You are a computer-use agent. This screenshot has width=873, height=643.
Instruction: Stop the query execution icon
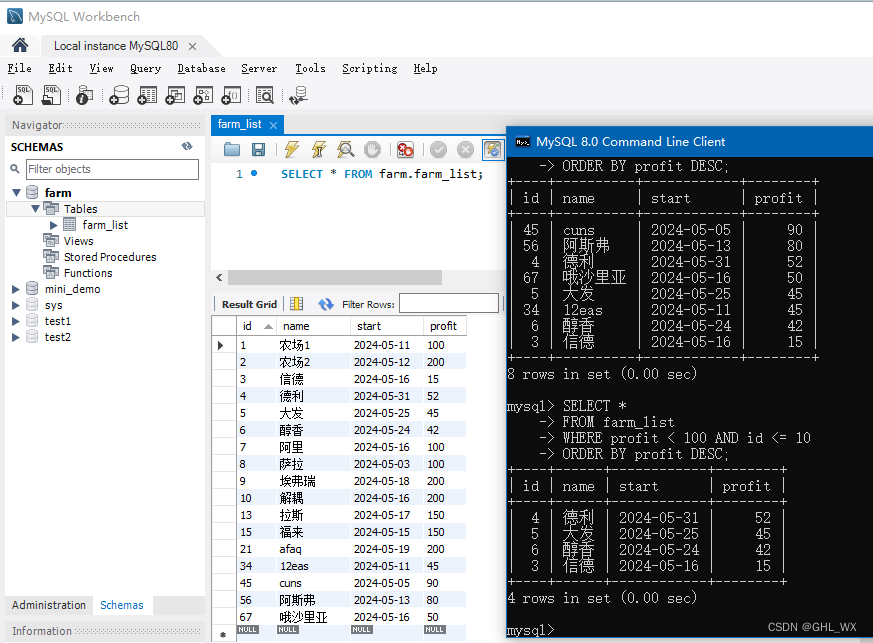372,149
